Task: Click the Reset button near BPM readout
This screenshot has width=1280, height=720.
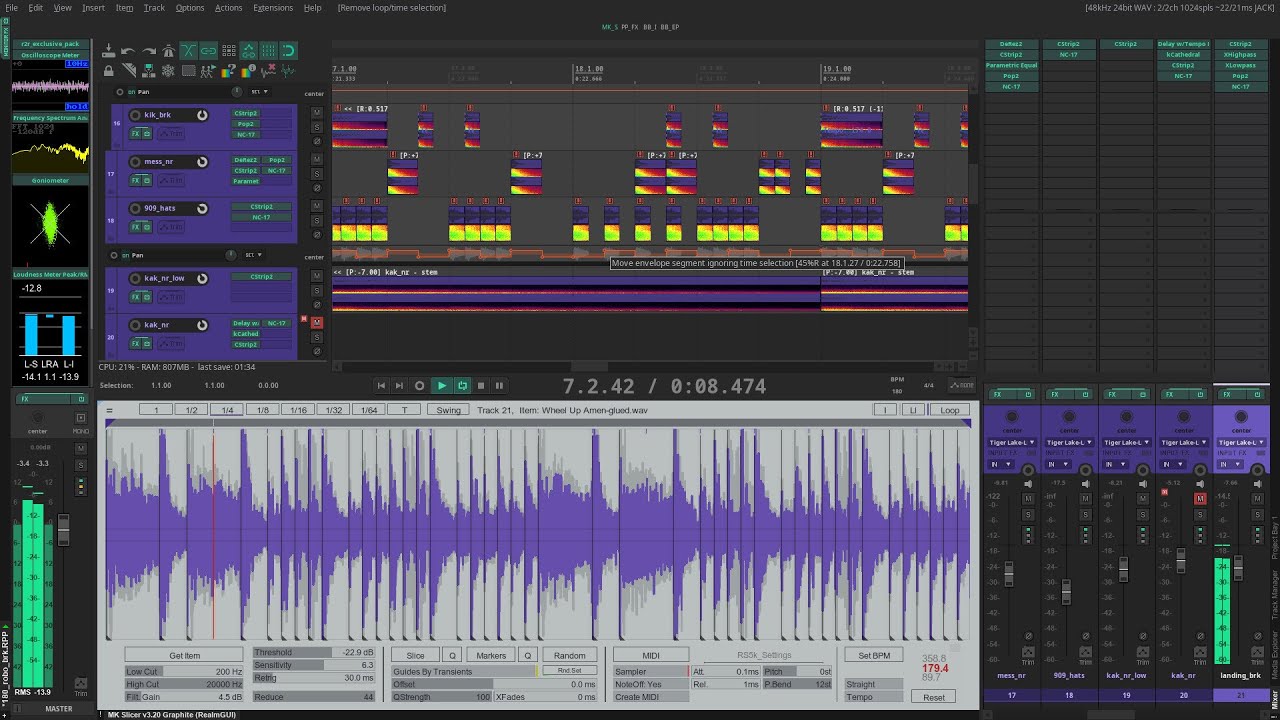Action: (934, 697)
